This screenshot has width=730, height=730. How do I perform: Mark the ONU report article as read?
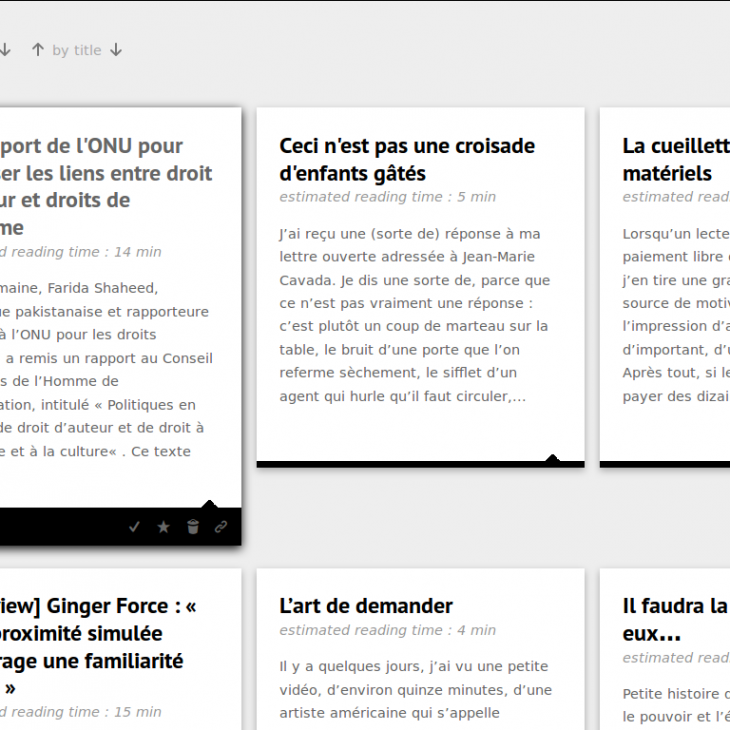click(x=134, y=527)
